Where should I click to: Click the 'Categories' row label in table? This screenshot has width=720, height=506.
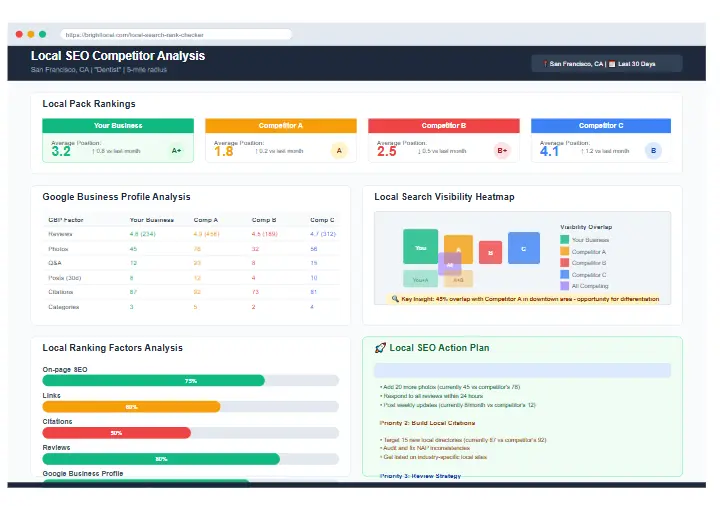click(x=64, y=307)
